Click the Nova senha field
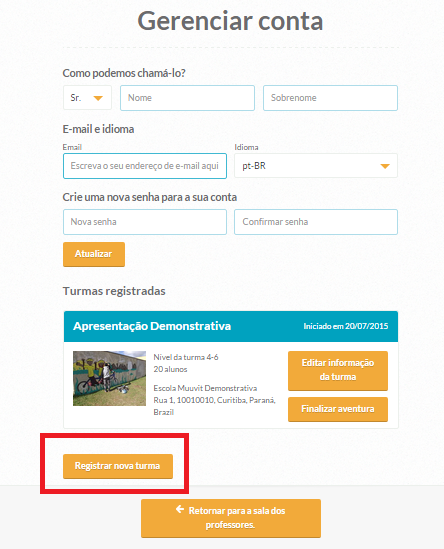Viewport: 444px width, 549px height. (x=145, y=222)
